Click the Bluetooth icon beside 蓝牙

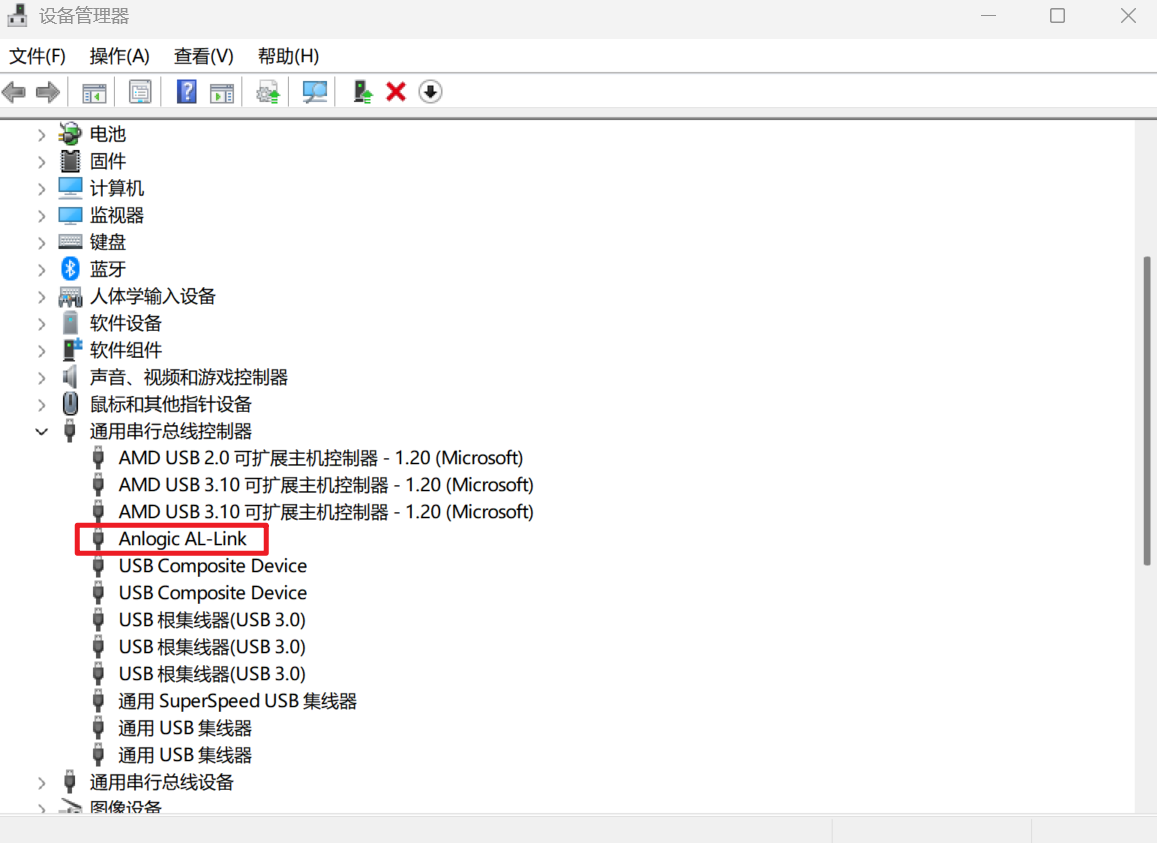[x=70, y=269]
